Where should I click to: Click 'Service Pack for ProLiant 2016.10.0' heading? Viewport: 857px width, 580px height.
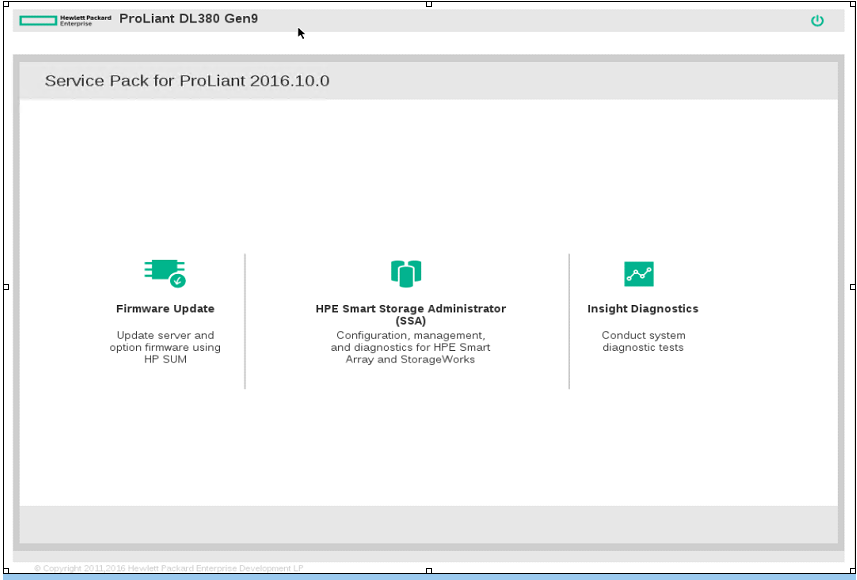click(187, 81)
